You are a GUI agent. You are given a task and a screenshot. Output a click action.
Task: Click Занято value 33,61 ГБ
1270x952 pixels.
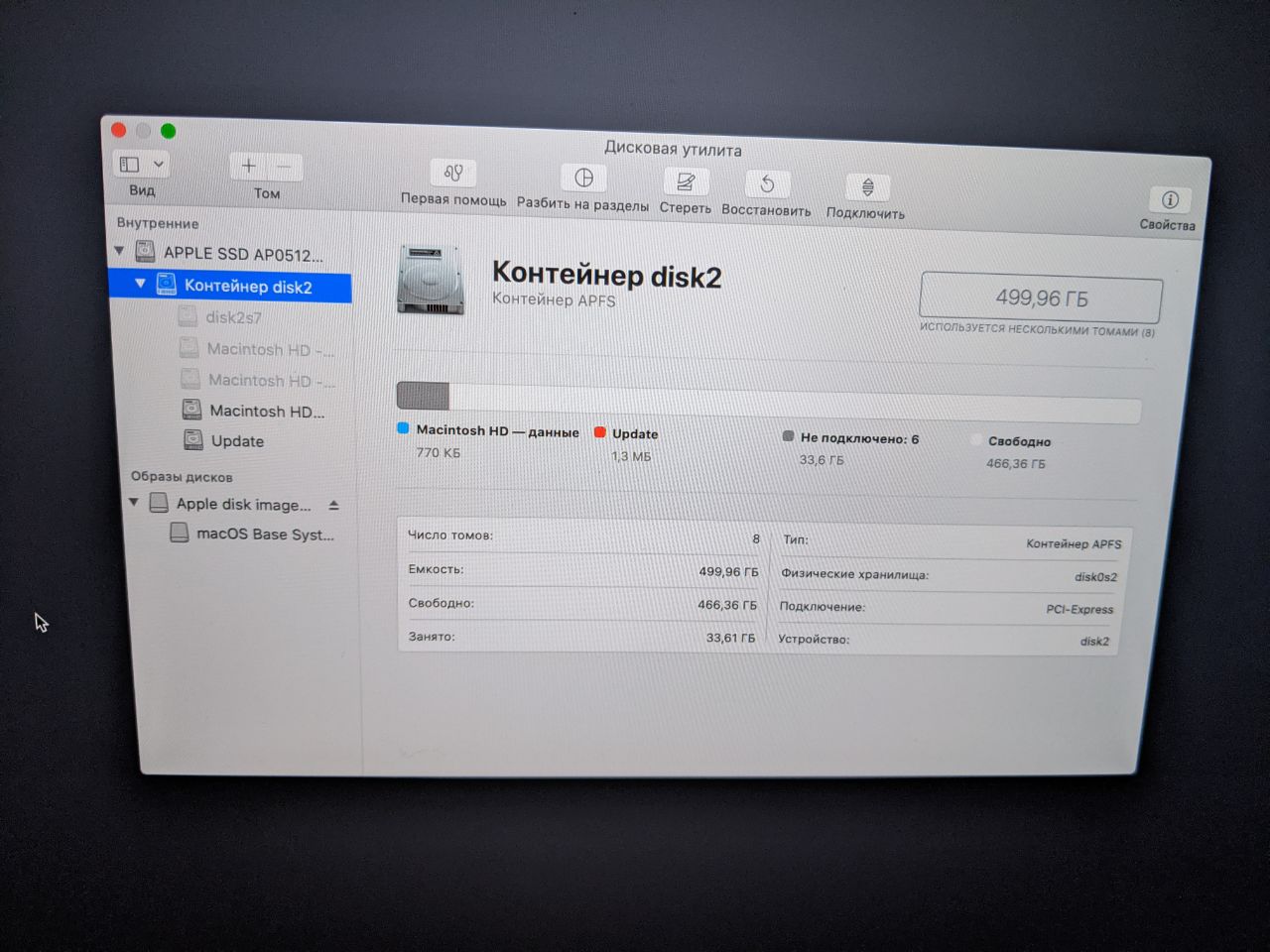click(730, 638)
